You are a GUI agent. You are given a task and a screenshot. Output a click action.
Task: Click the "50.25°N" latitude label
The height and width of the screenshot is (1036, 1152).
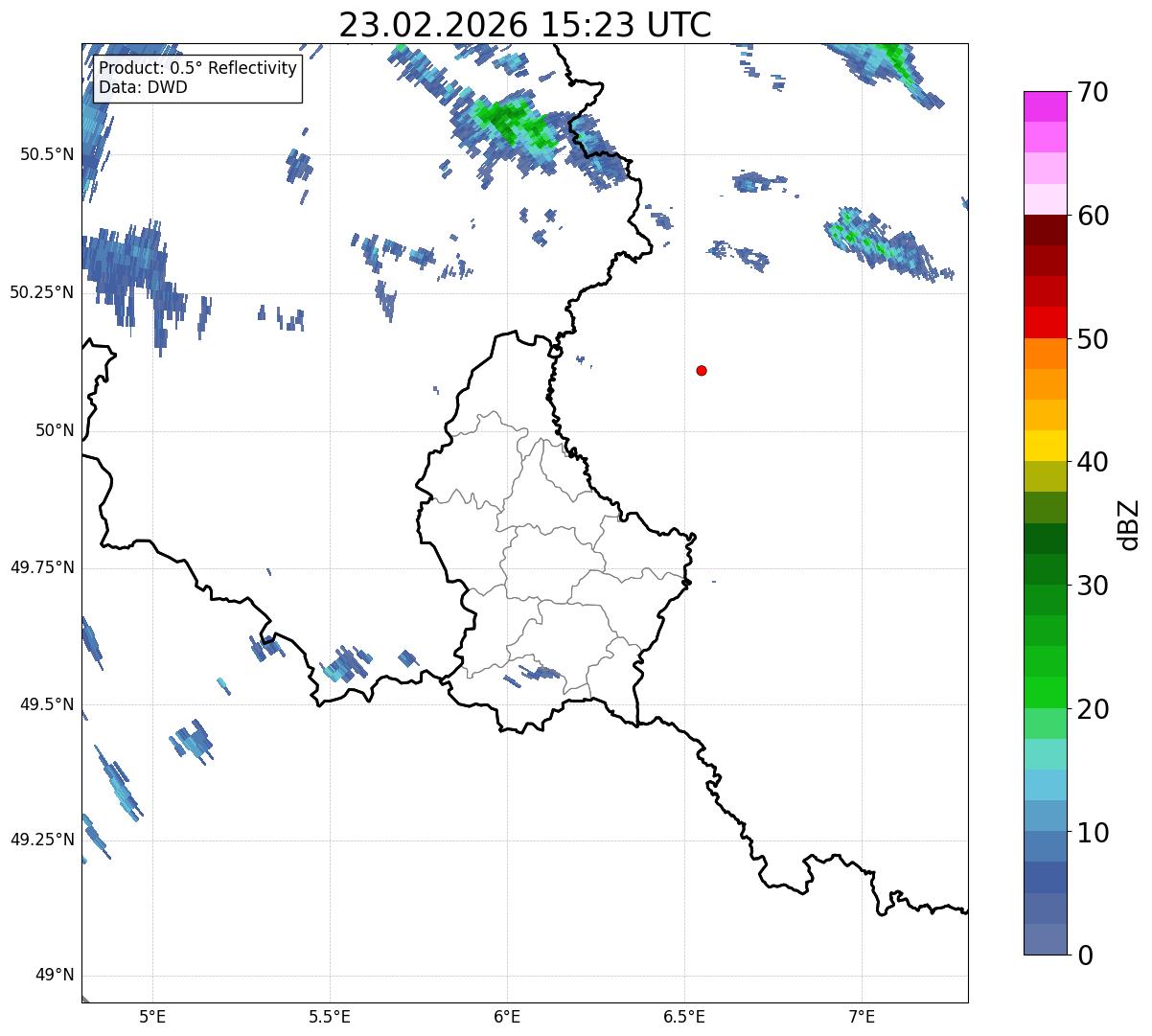click(42, 292)
